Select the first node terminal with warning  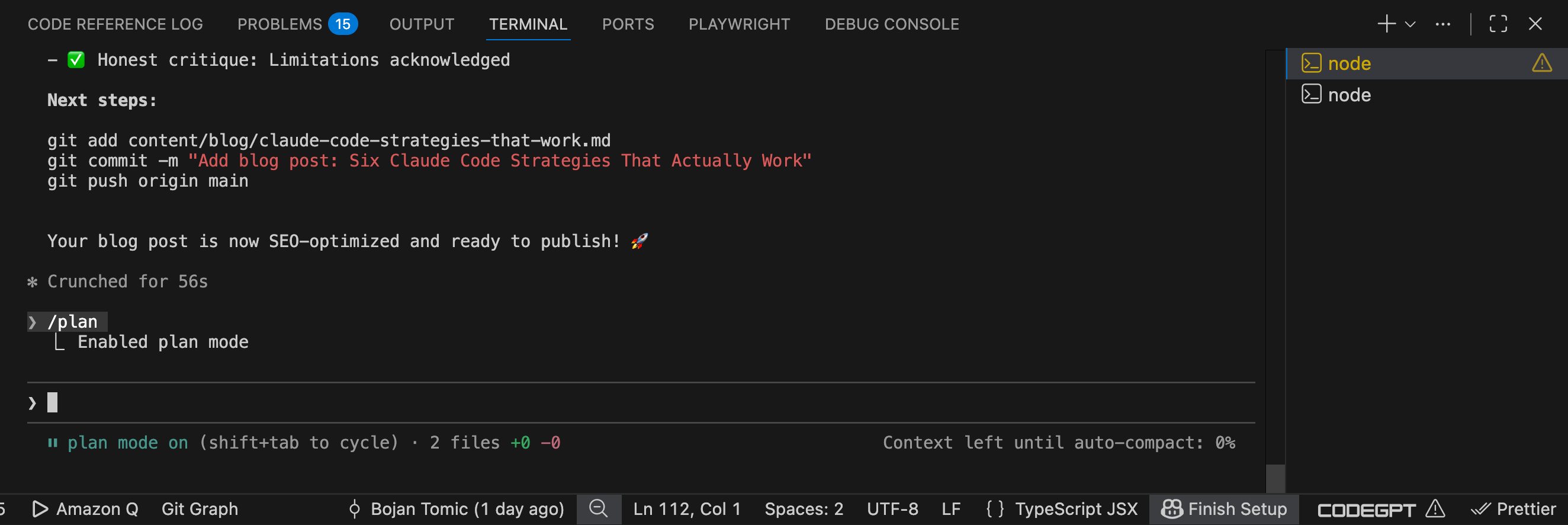[x=1349, y=63]
